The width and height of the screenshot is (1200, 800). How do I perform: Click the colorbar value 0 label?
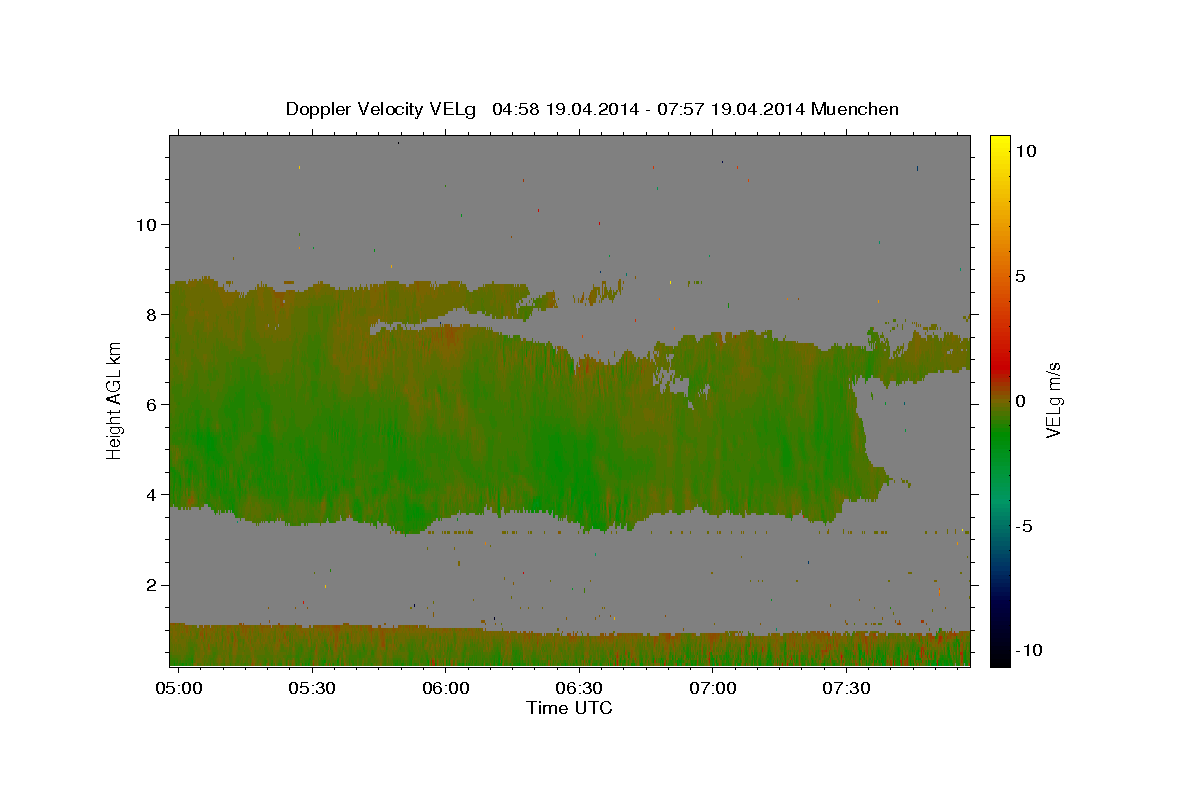click(x=1022, y=401)
